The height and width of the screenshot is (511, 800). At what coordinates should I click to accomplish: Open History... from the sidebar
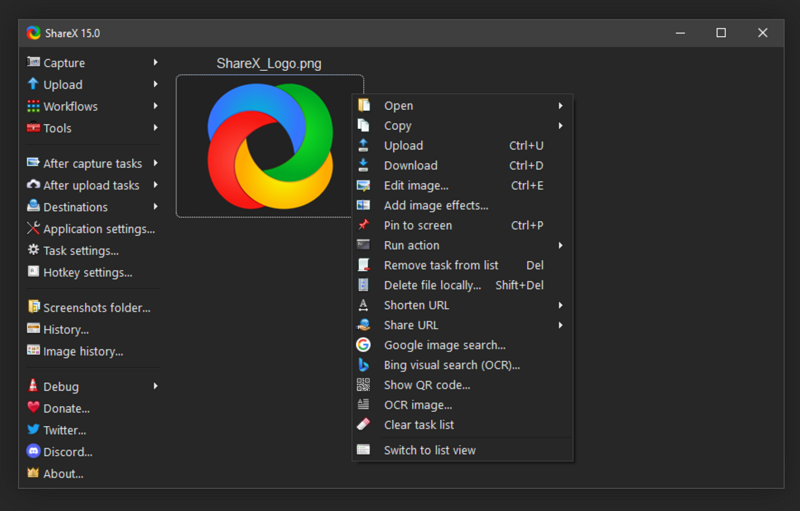[66, 329]
